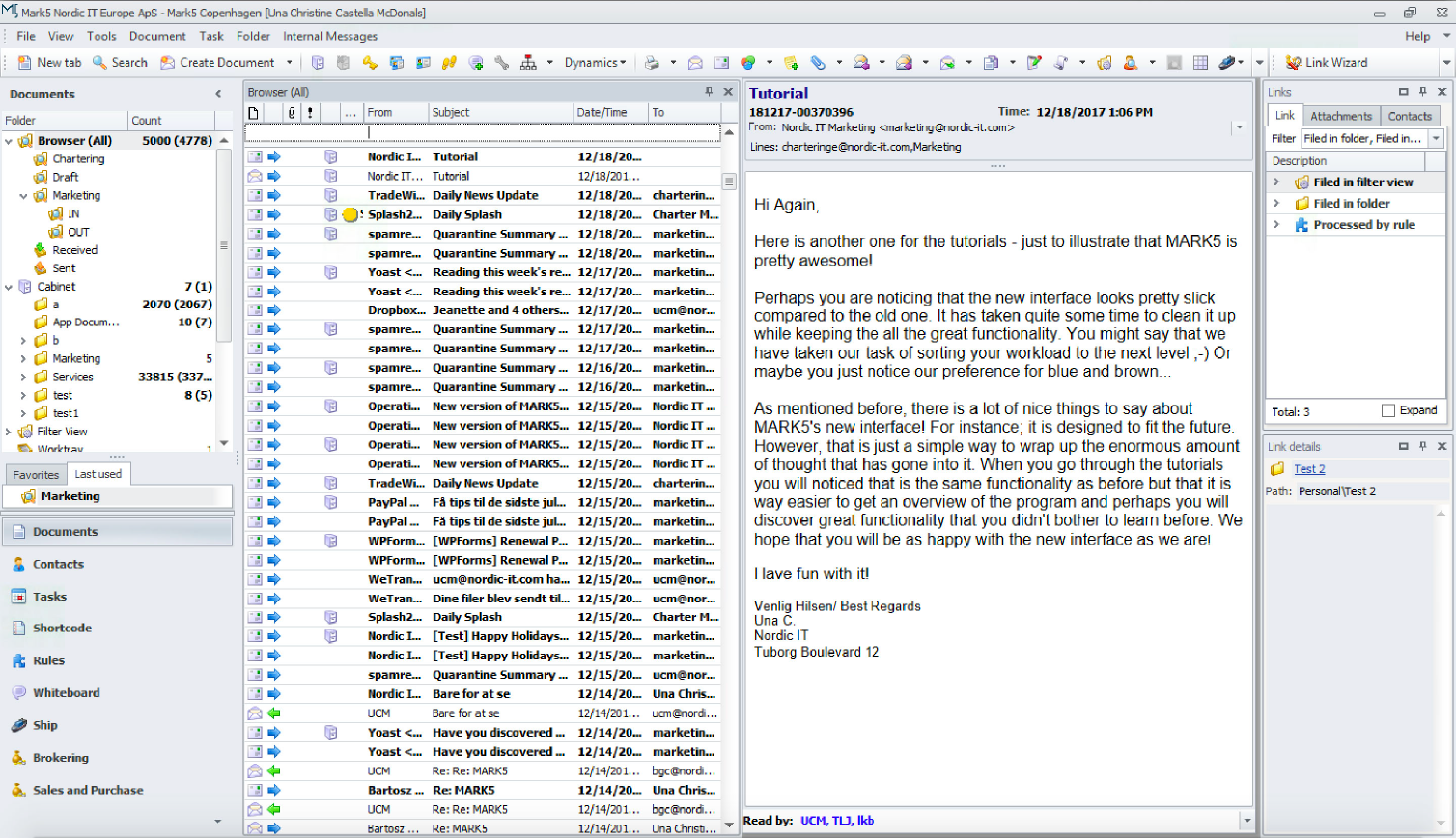This screenshot has width=1456, height=839.
Task: Click the wrench settings icon in toolbar
Action: tap(502, 63)
